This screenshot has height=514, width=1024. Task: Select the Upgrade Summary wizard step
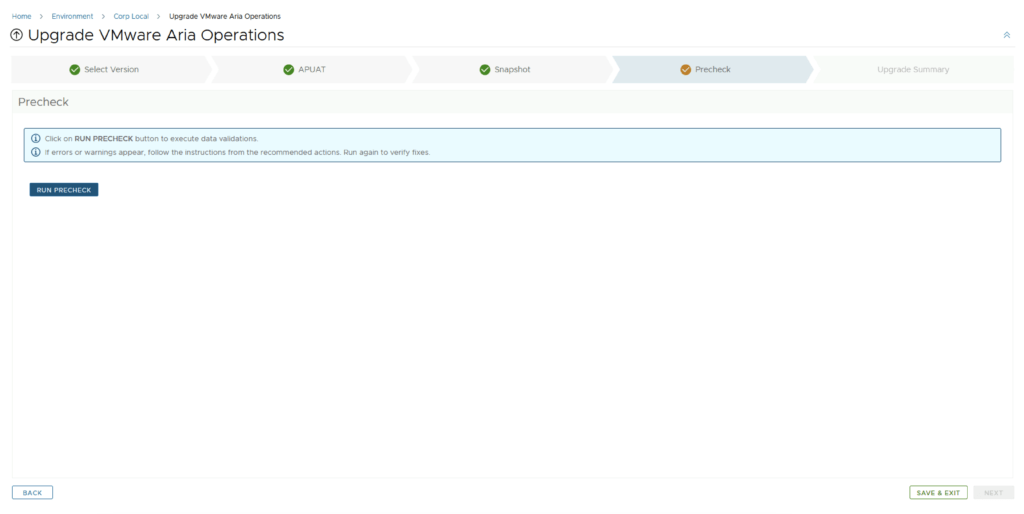tap(912, 70)
